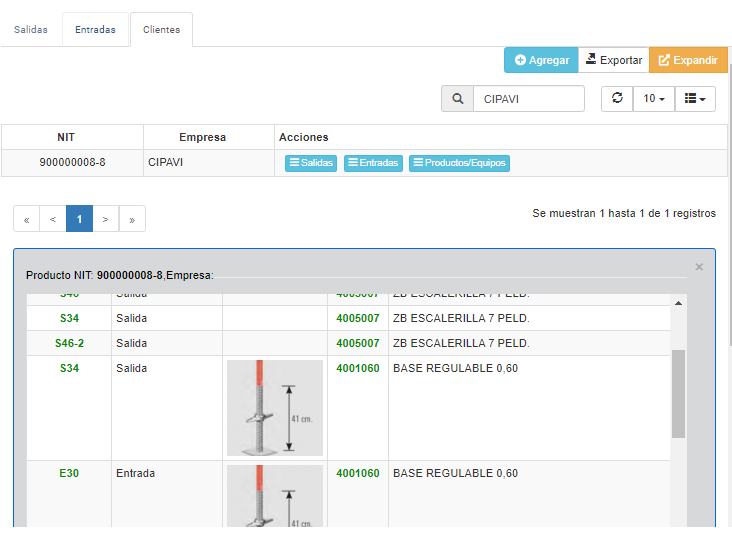Click the S34 base regulable thumbnail

point(274,407)
